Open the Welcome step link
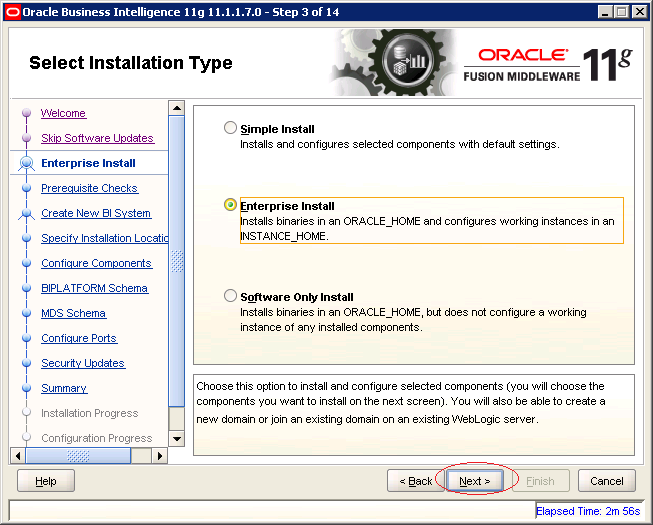 click(x=63, y=113)
